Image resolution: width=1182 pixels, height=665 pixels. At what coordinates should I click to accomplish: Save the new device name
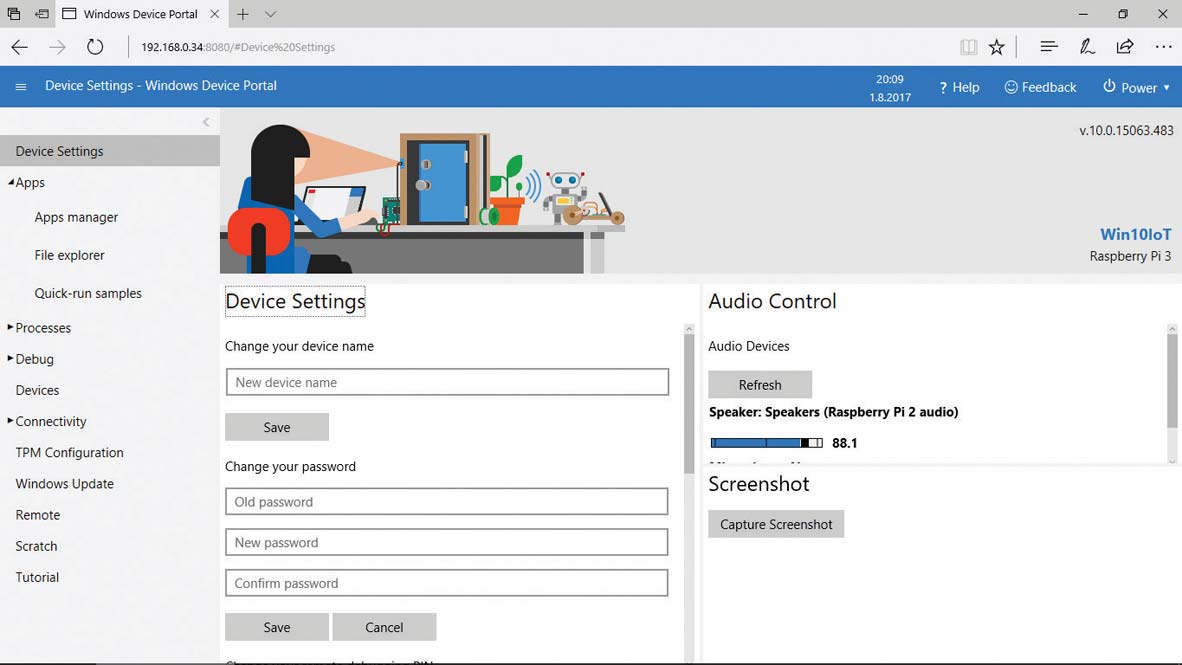tap(277, 427)
